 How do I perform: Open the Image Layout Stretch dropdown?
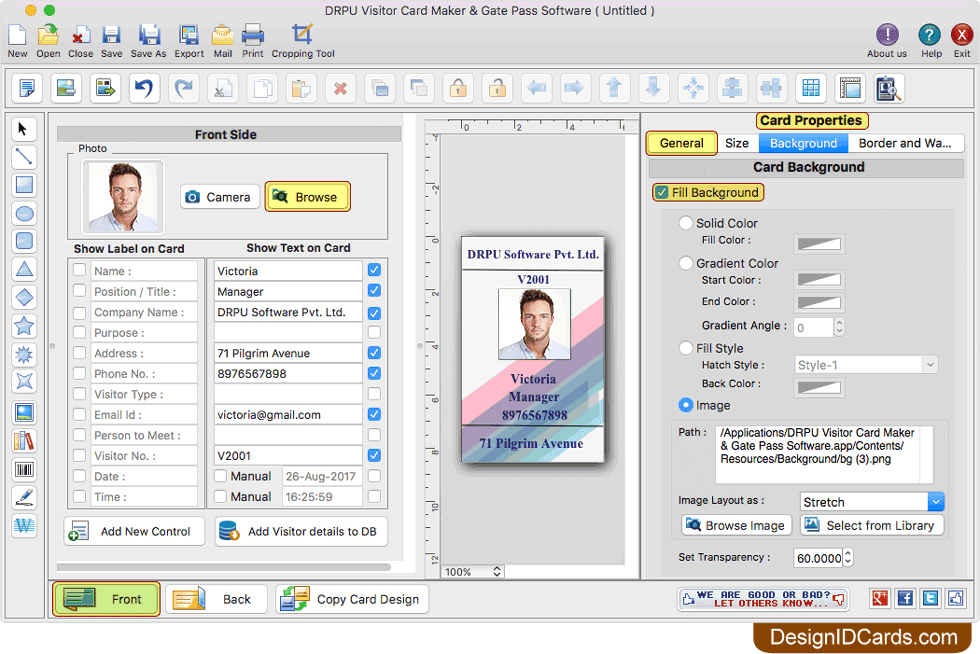[x=872, y=502]
